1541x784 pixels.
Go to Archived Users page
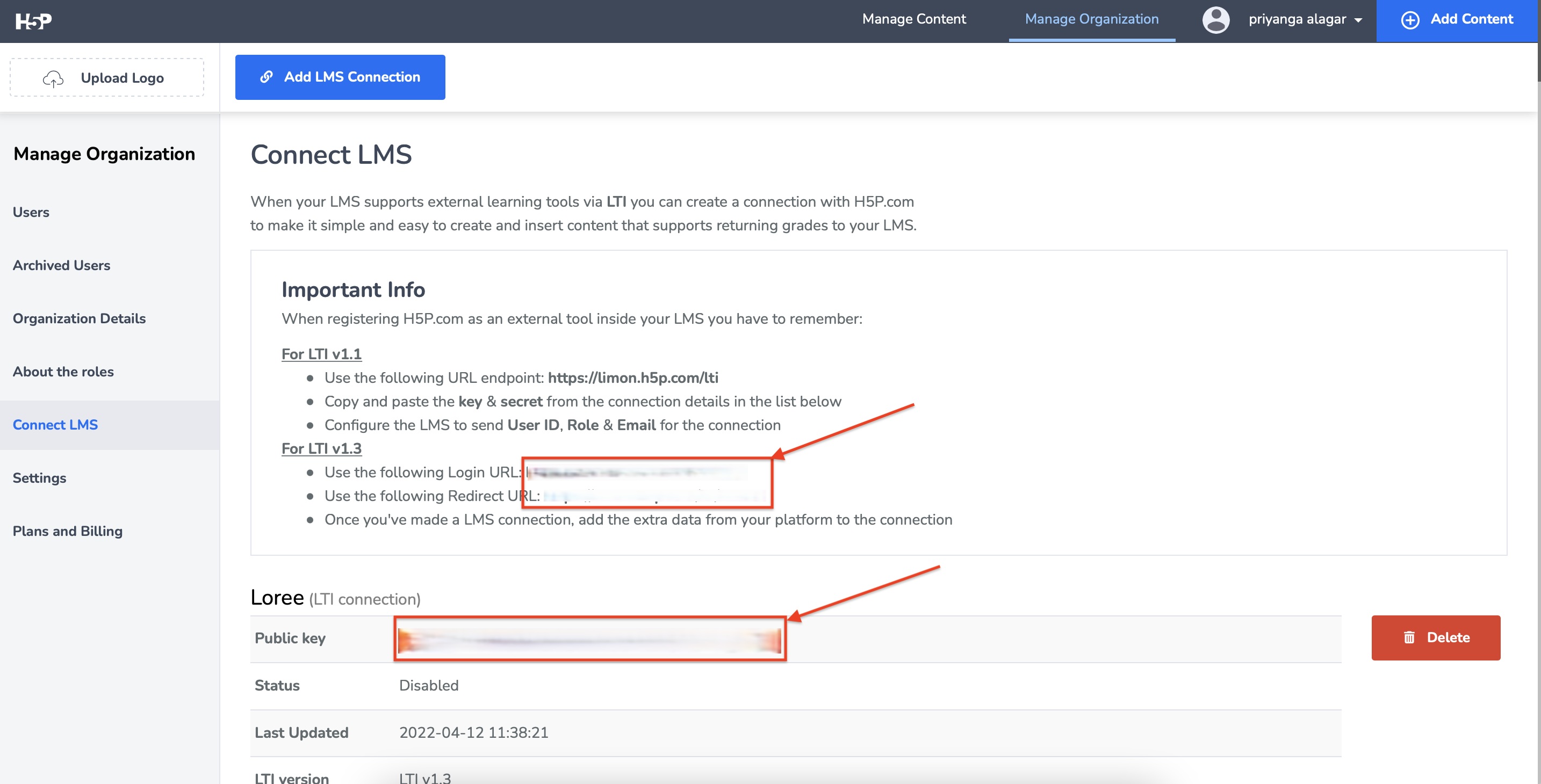[62, 265]
